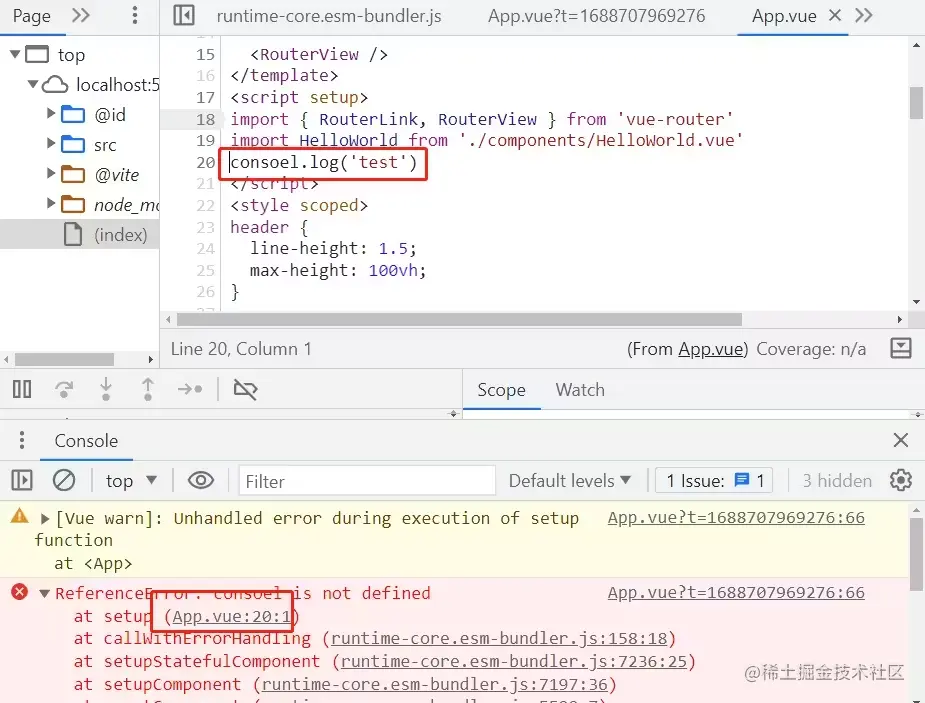The width and height of the screenshot is (925, 703).
Task: Step over next function call
Action: click(x=64, y=389)
